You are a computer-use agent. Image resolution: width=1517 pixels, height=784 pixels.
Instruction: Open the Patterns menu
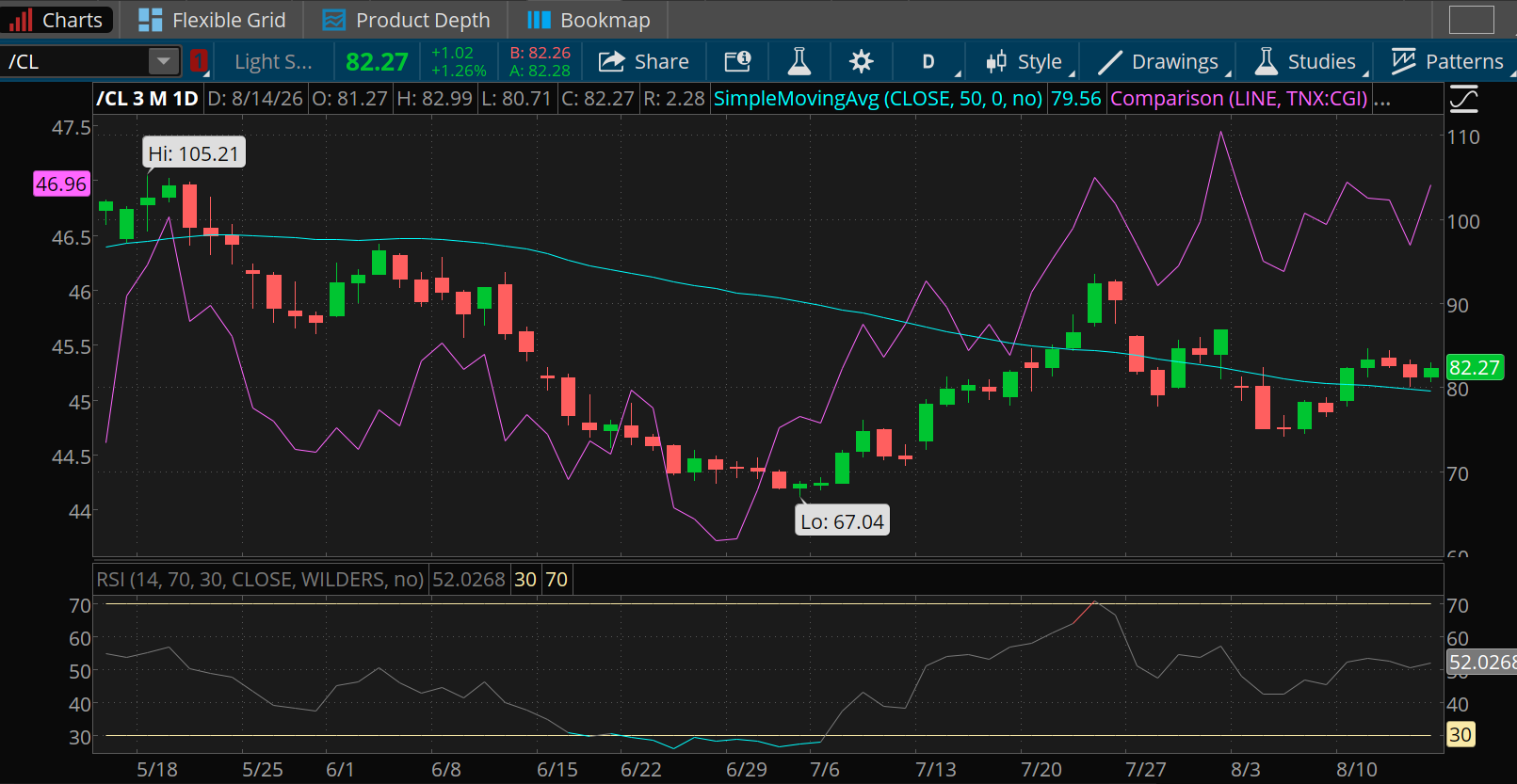[x=1448, y=62]
